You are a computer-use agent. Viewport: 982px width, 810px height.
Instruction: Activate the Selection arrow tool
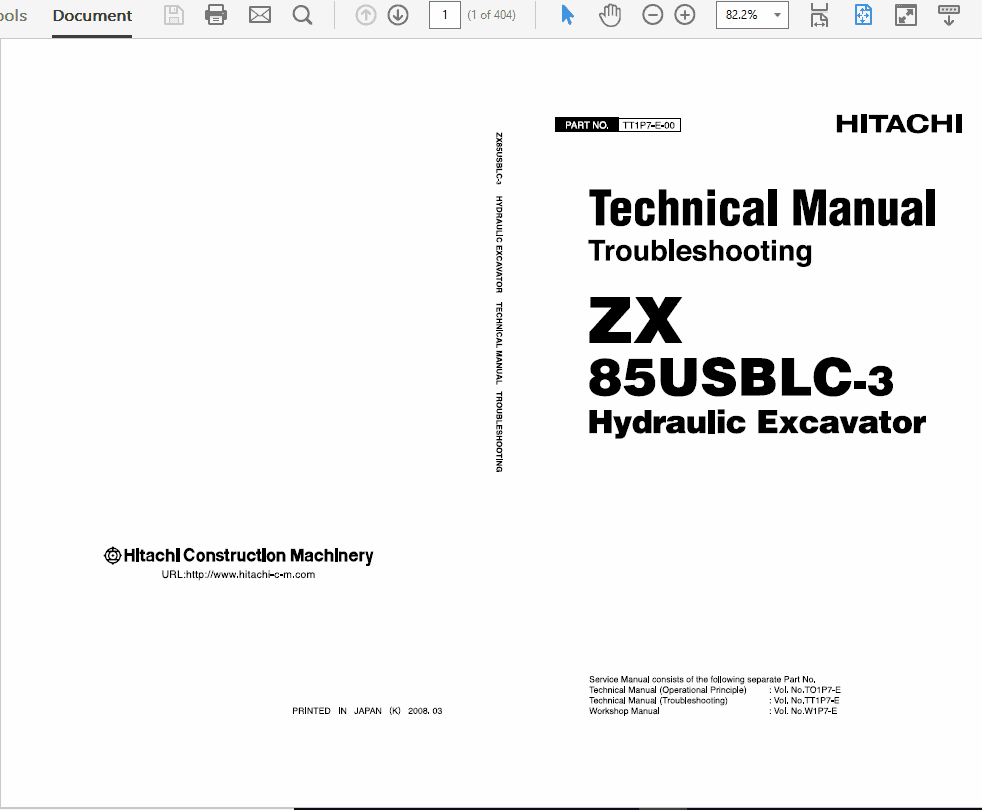[x=567, y=15]
